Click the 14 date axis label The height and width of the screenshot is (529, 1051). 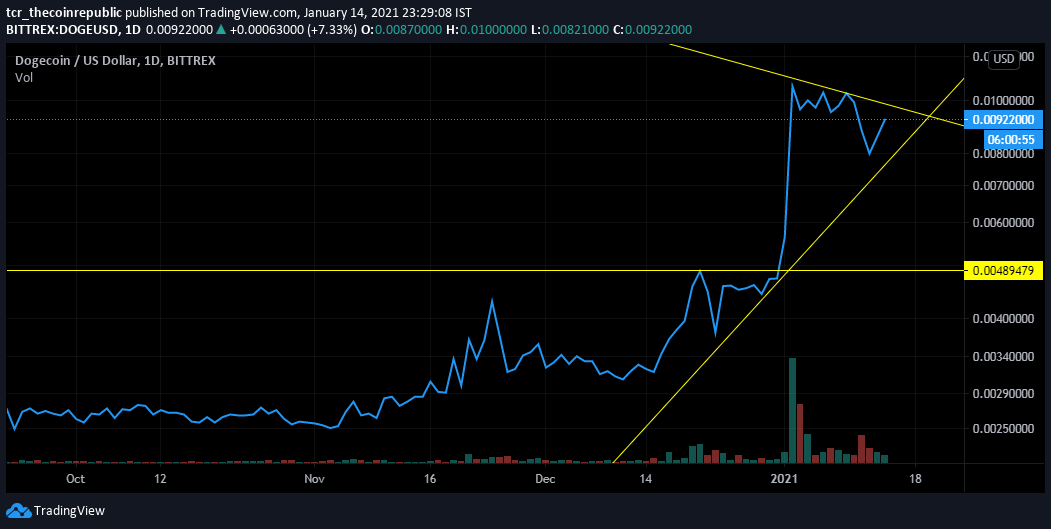(645, 479)
